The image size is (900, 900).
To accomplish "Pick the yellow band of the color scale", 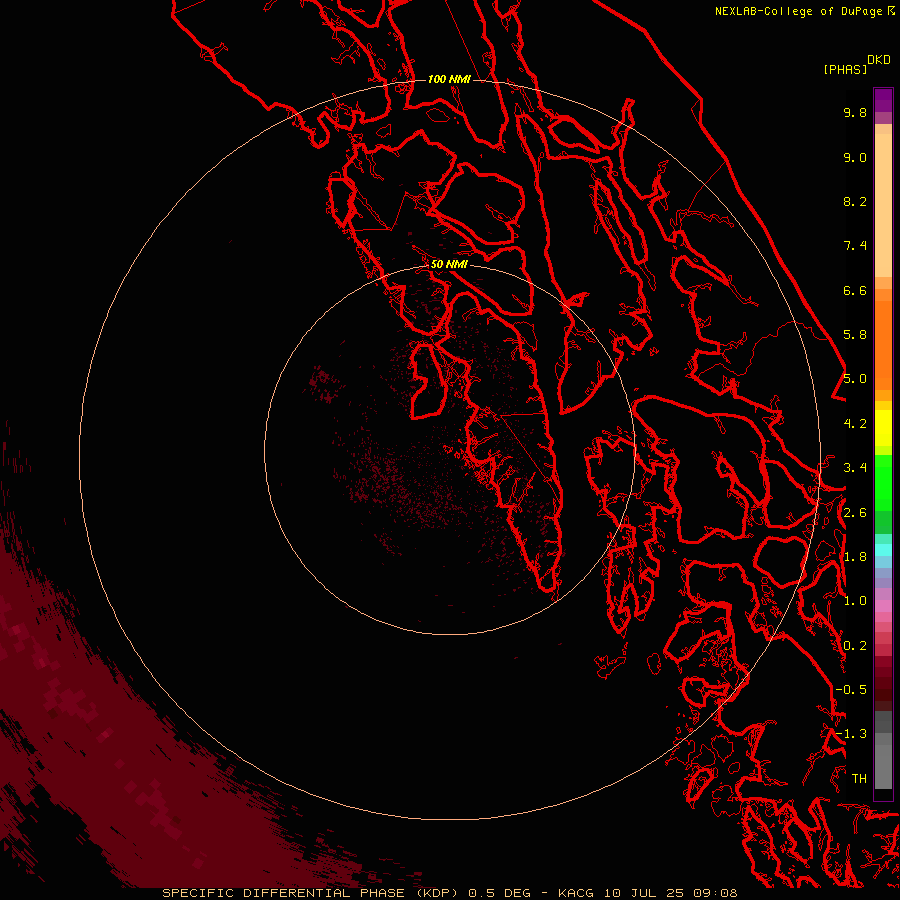I will pyautogui.click(x=883, y=428).
